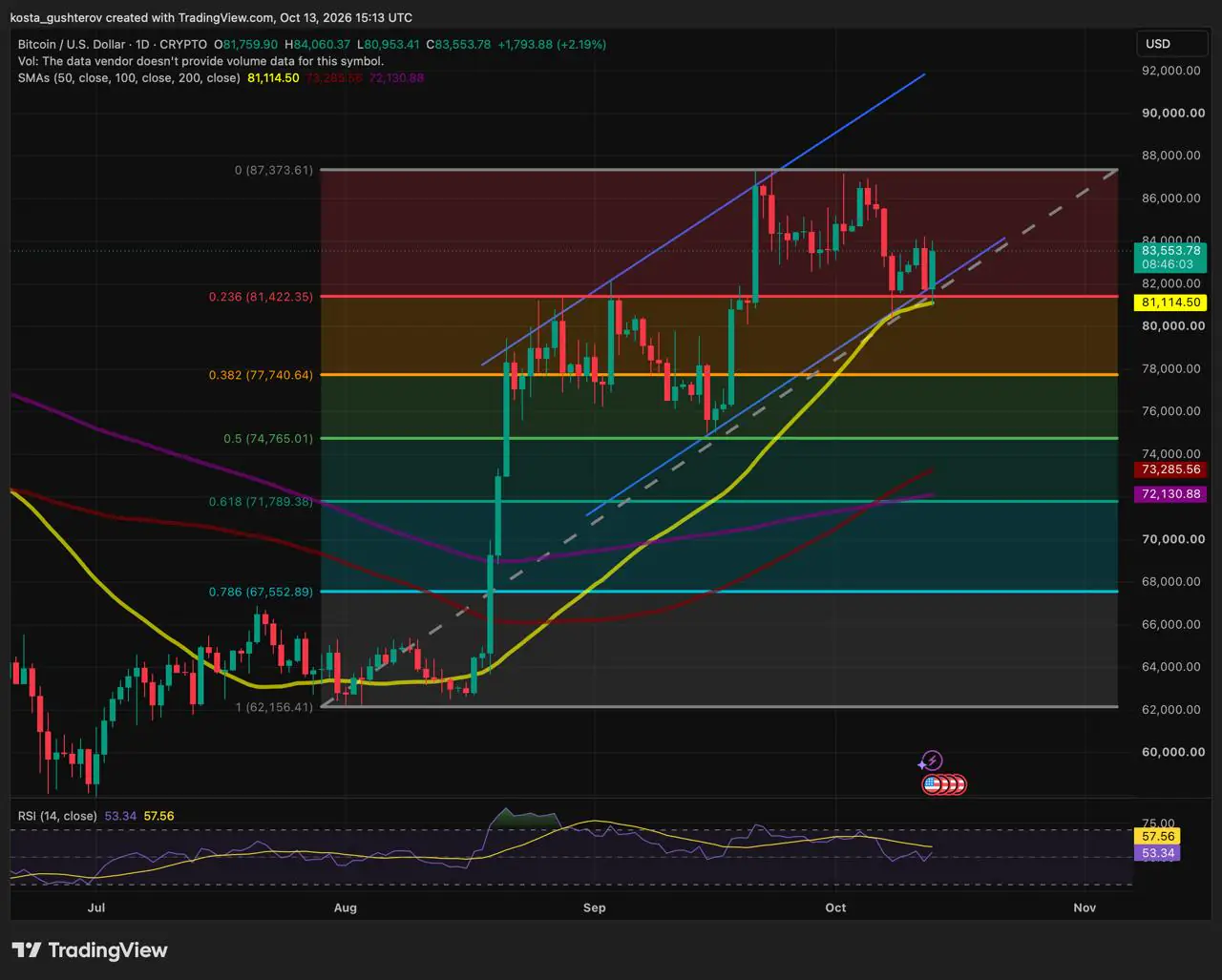Click the purple 72,130.88 price axis tag
Image resolution: width=1222 pixels, height=980 pixels.
pos(1169,494)
